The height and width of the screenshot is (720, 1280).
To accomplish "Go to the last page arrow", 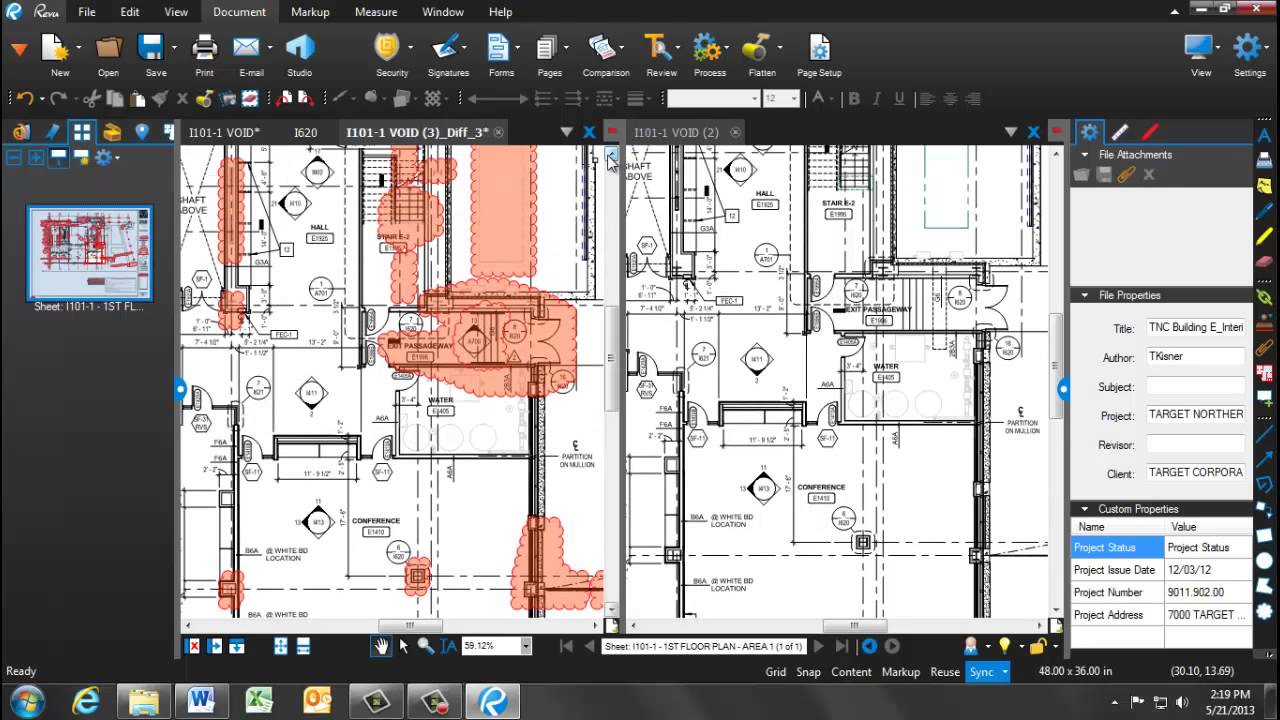I will point(842,646).
